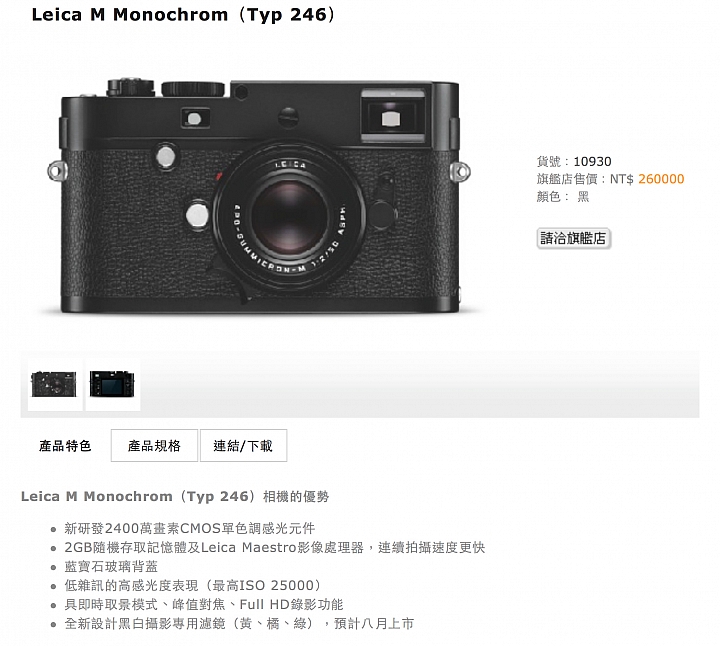Click the large Leica camera product image
The image size is (720, 646).
tap(259, 197)
